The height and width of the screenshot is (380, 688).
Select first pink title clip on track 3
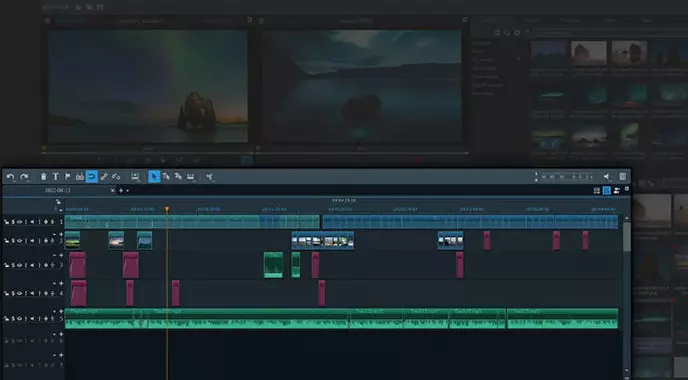[x=78, y=265]
